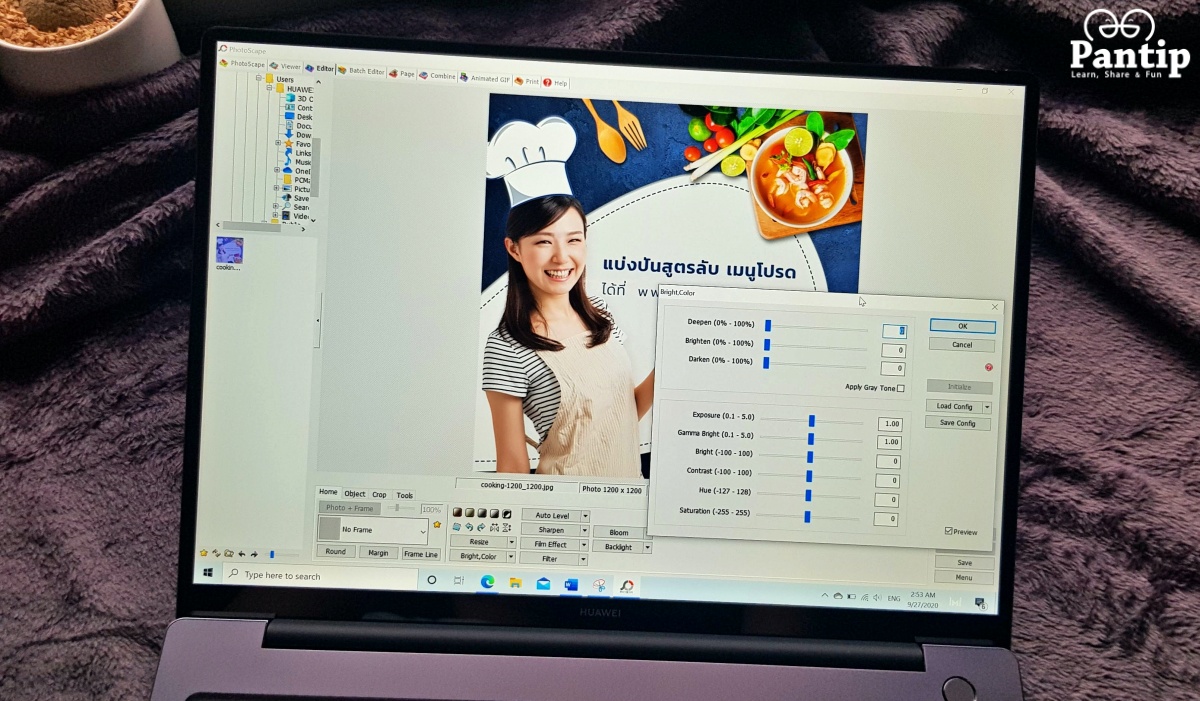Open the Print tab
This screenshot has width=1200, height=701.
pos(527,81)
